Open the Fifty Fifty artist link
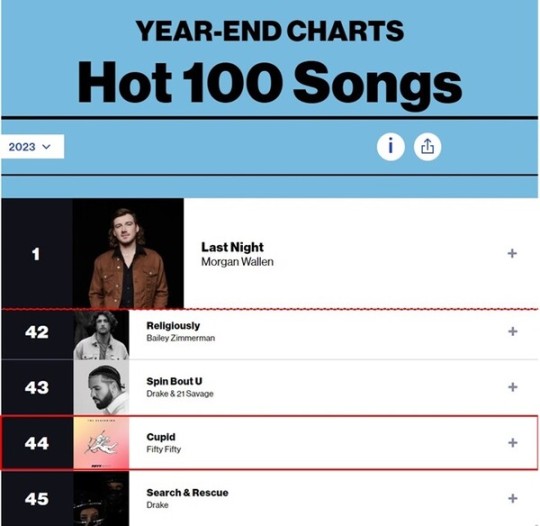 164,450
